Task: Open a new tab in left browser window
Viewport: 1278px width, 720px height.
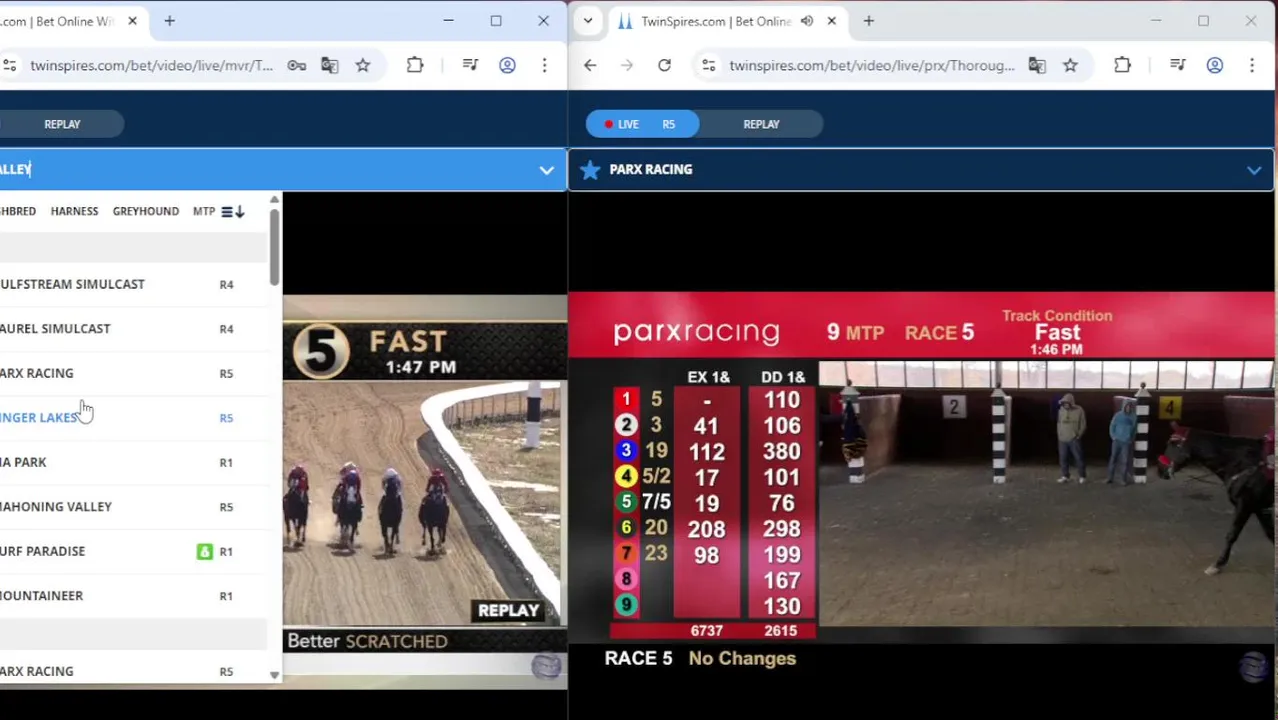Action: pyautogui.click(x=169, y=21)
